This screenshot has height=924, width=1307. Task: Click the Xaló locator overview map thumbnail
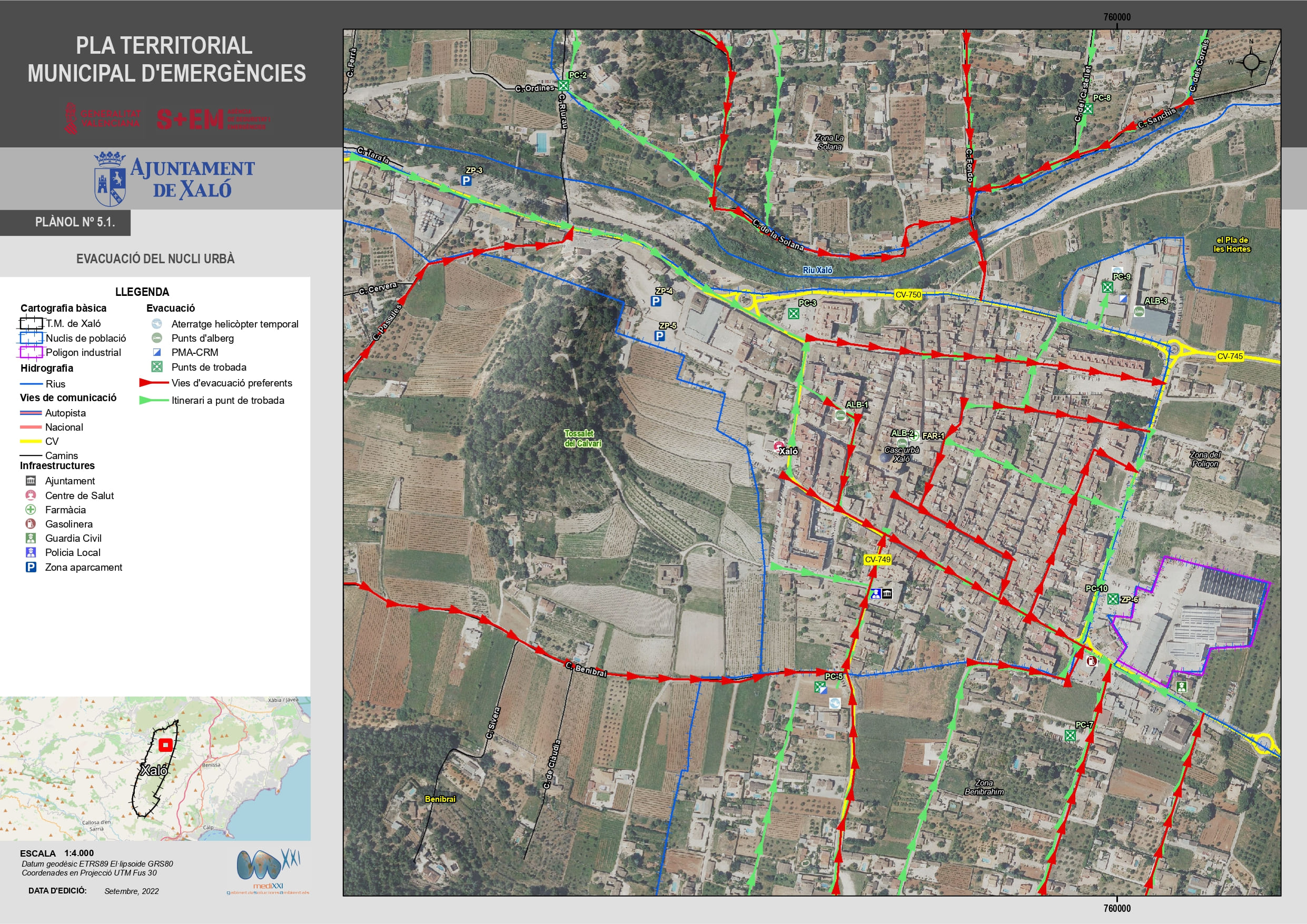click(155, 768)
